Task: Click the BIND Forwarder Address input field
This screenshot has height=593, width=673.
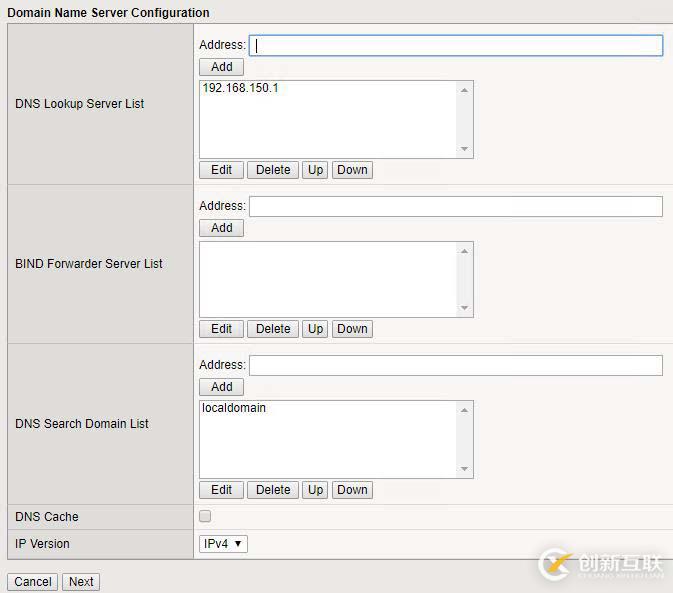Action: (456, 206)
